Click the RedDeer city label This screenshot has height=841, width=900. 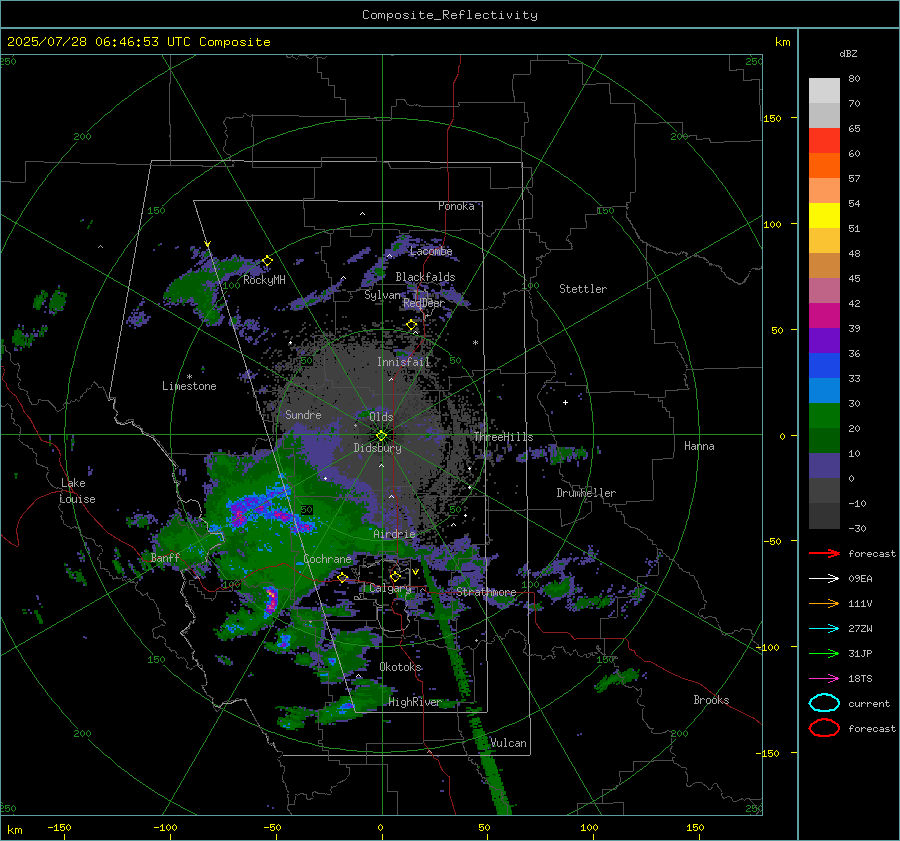click(424, 303)
